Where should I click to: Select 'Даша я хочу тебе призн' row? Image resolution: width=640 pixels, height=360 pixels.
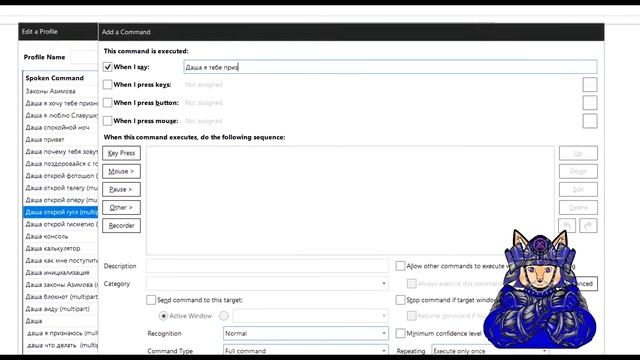(60, 103)
